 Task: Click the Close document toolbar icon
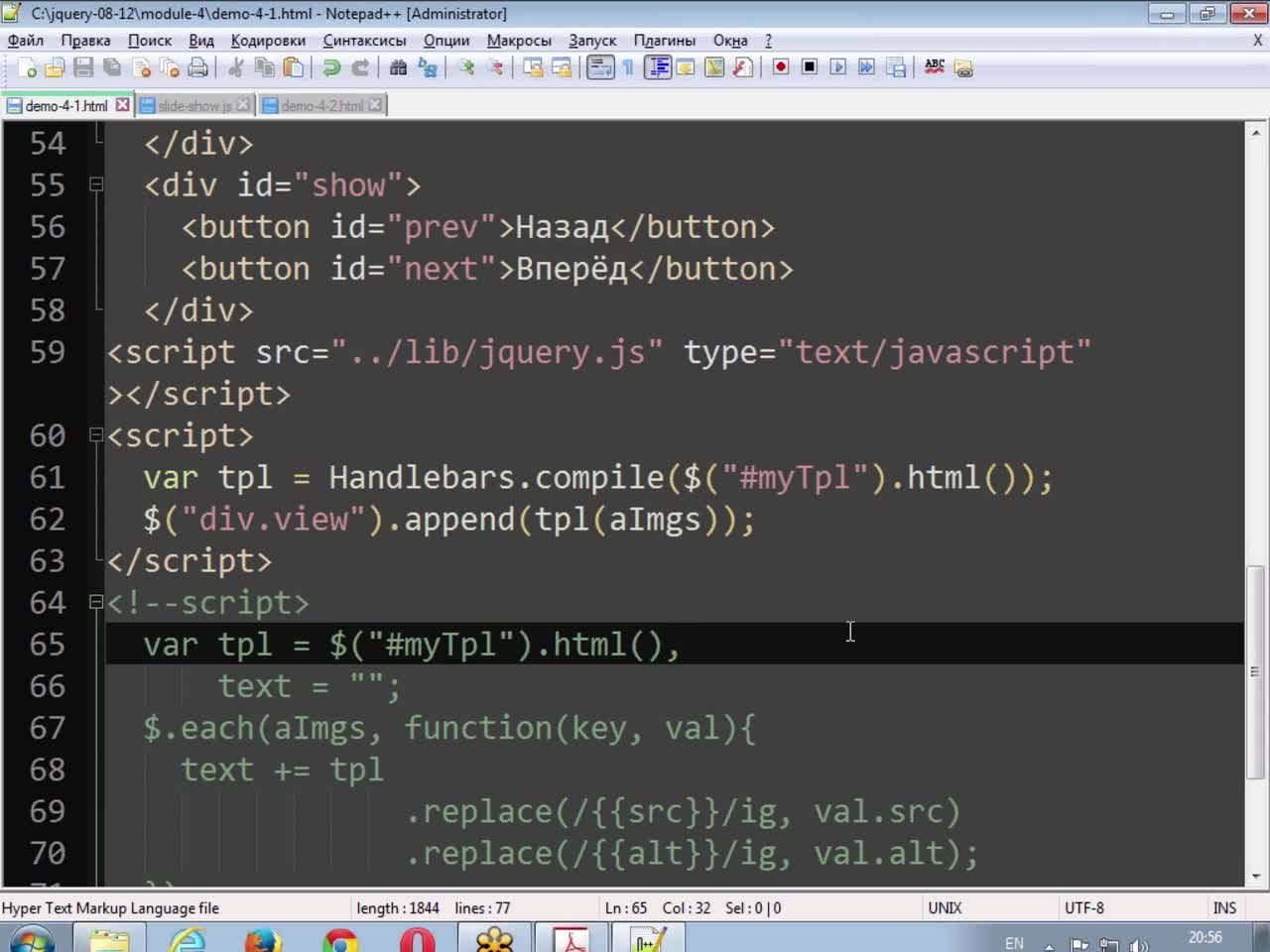[141, 67]
